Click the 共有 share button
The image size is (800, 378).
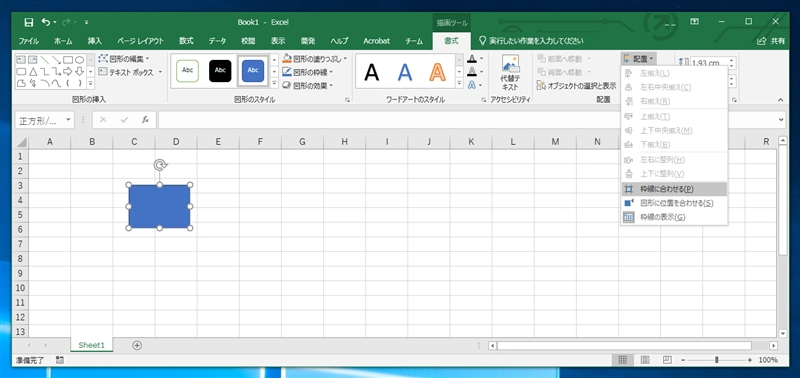pyautogui.click(x=771, y=41)
